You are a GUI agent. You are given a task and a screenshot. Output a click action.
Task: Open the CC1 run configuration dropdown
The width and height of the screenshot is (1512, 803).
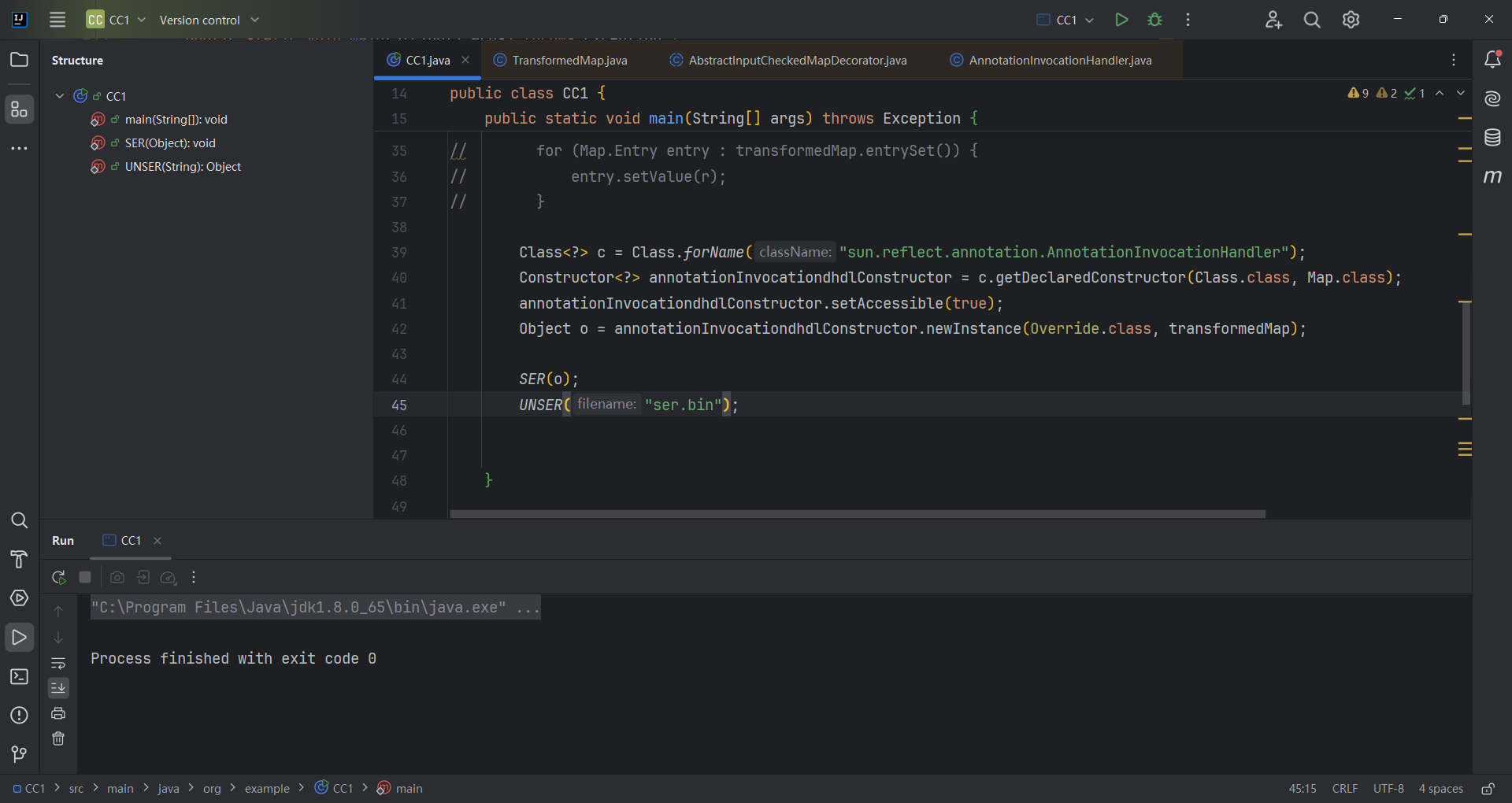(x=1065, y=20)
